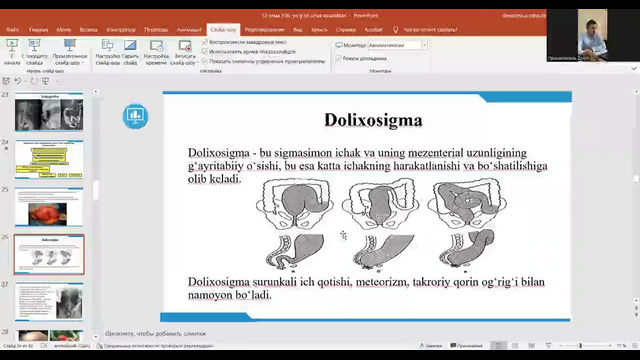Toggle Показать элементы управления проигрывателем checkbox
This screenshot has height=360, width=640.
[x=205, y=61]
